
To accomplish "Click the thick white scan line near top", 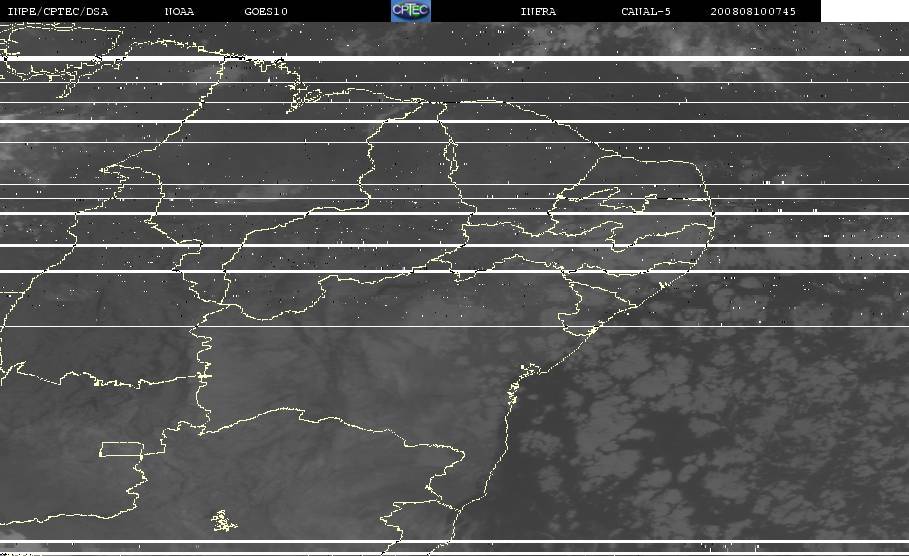I will [x=454, y=59].
